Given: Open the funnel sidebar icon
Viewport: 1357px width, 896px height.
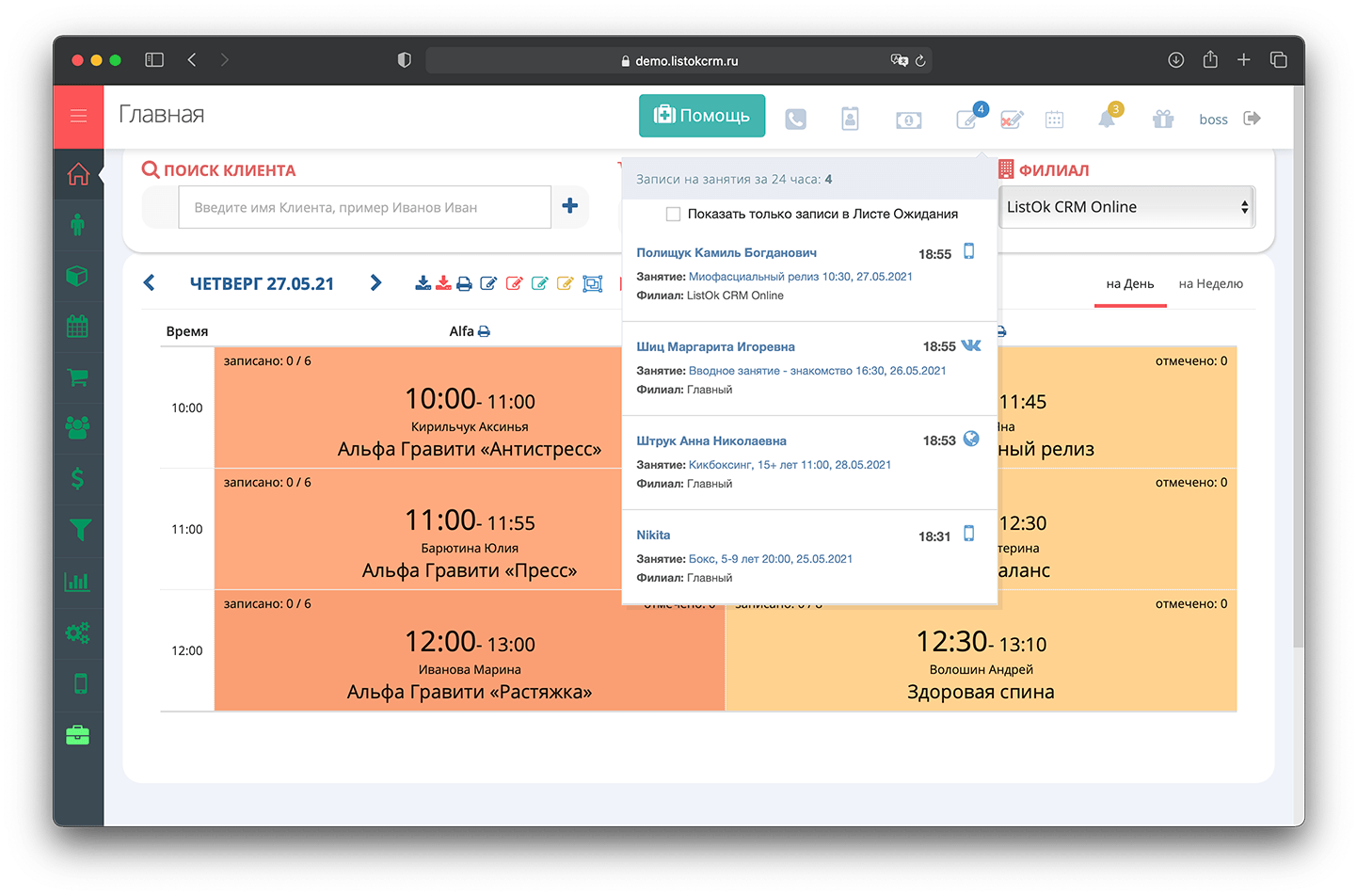Looking at the screenshot, I should pos(79,530).
